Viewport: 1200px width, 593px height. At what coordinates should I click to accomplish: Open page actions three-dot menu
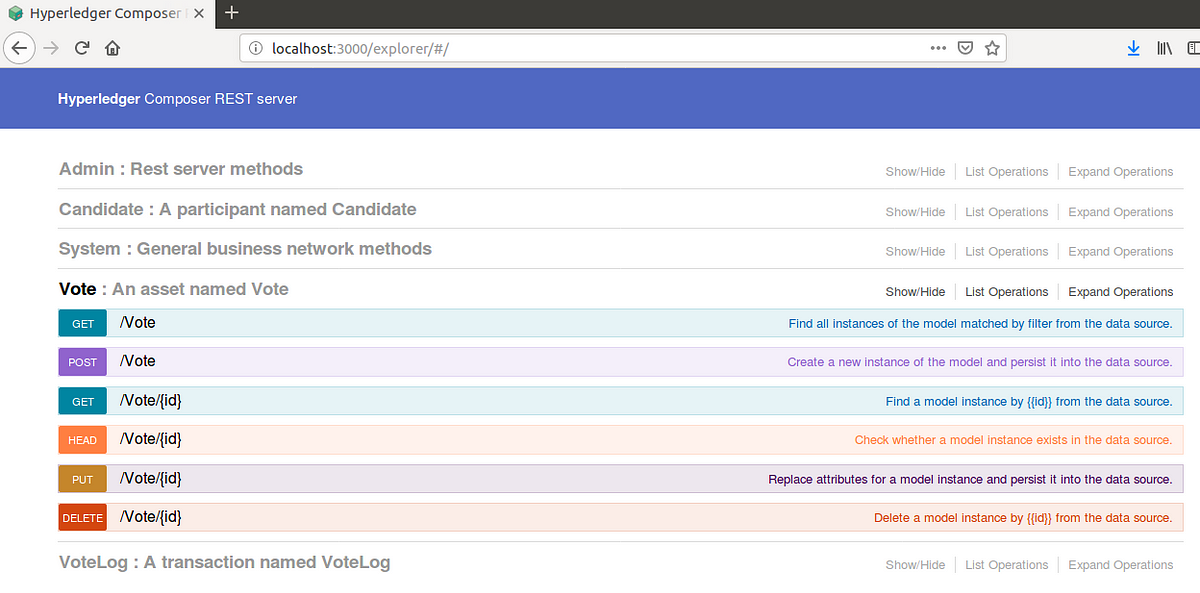click(x=938, y=48)
